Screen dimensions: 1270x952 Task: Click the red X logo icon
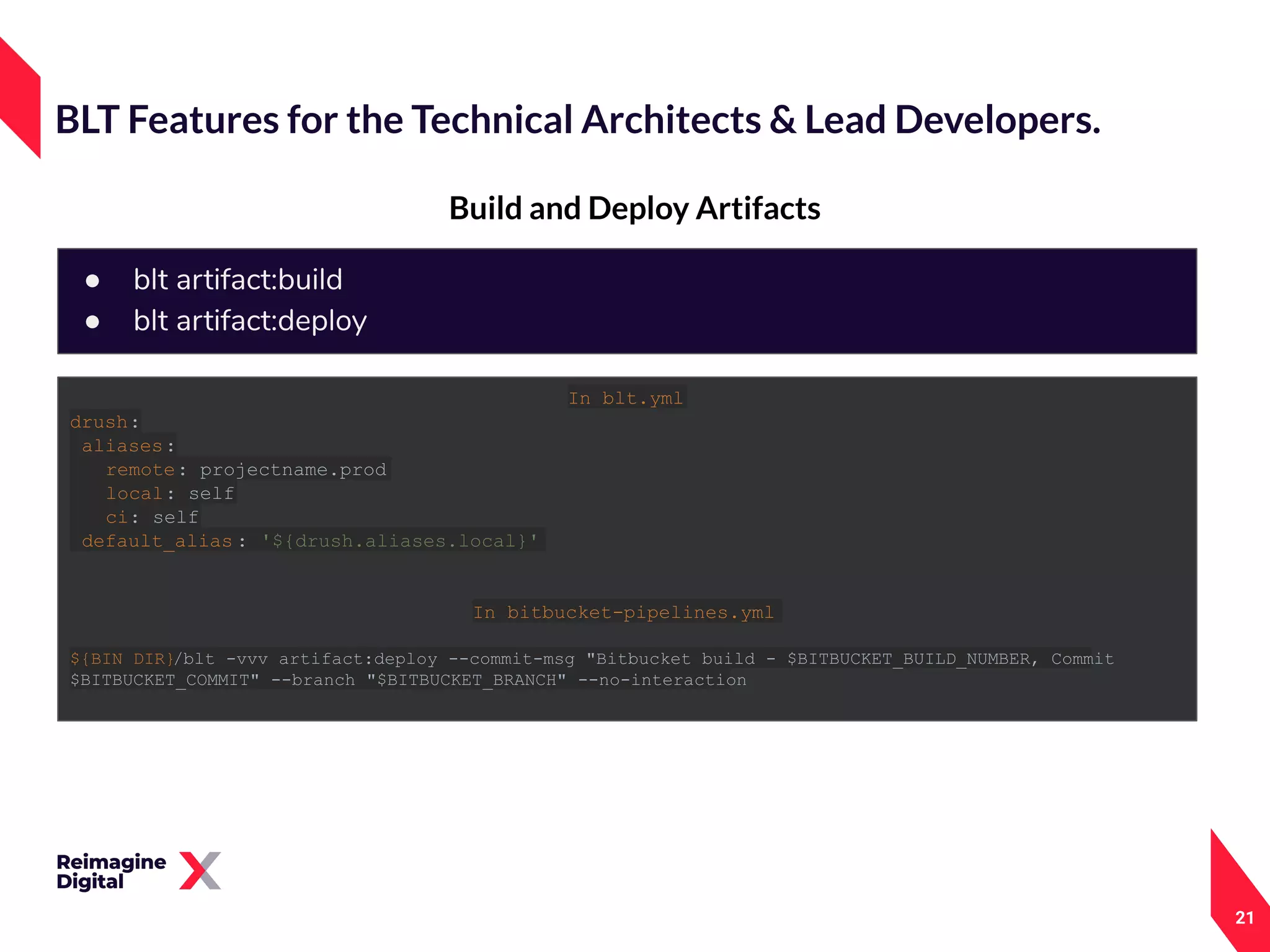[x=200, y=870]
